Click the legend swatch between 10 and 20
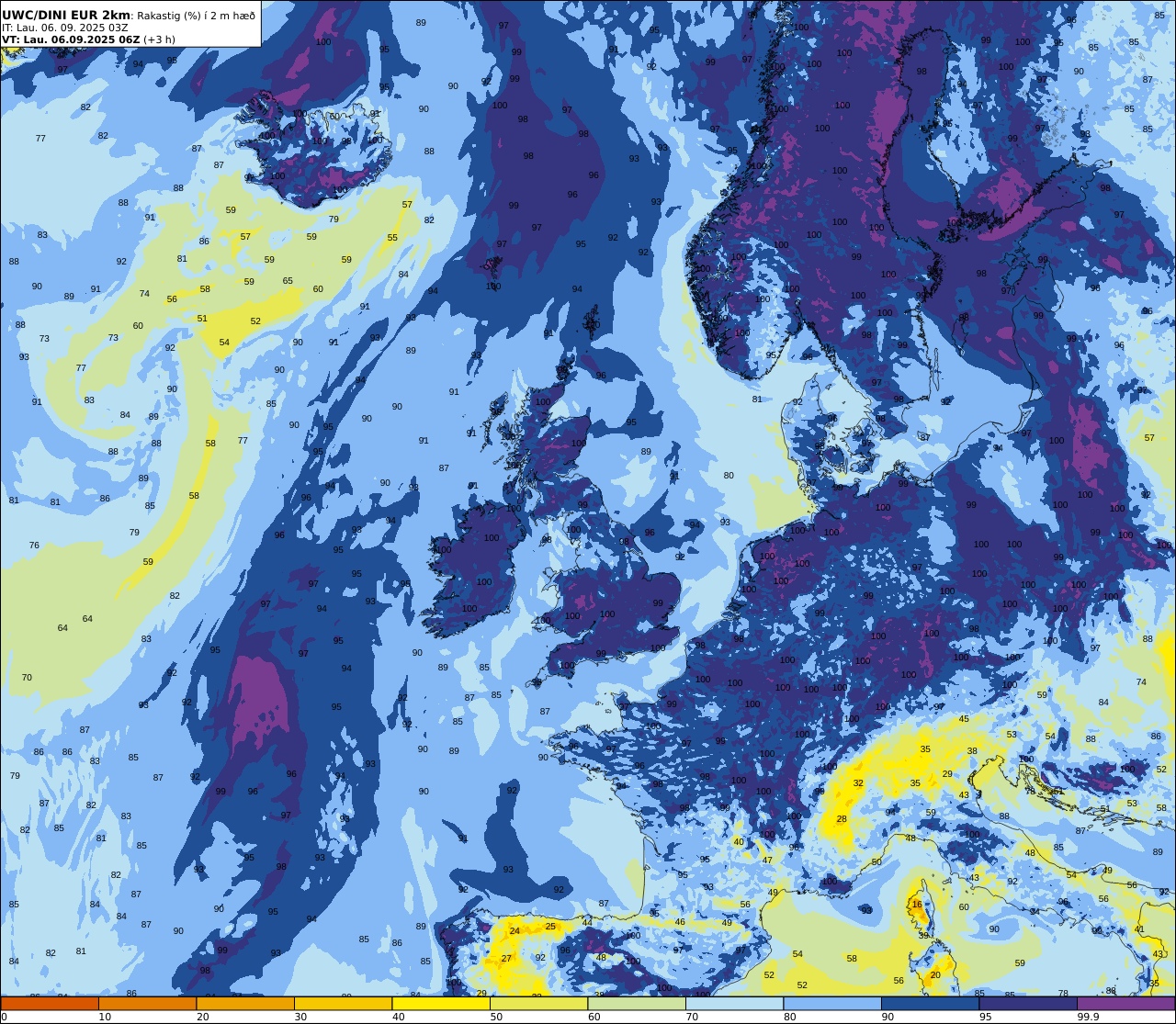The height and width of the screenshot is (1024, 1176). coord(147,1004)
